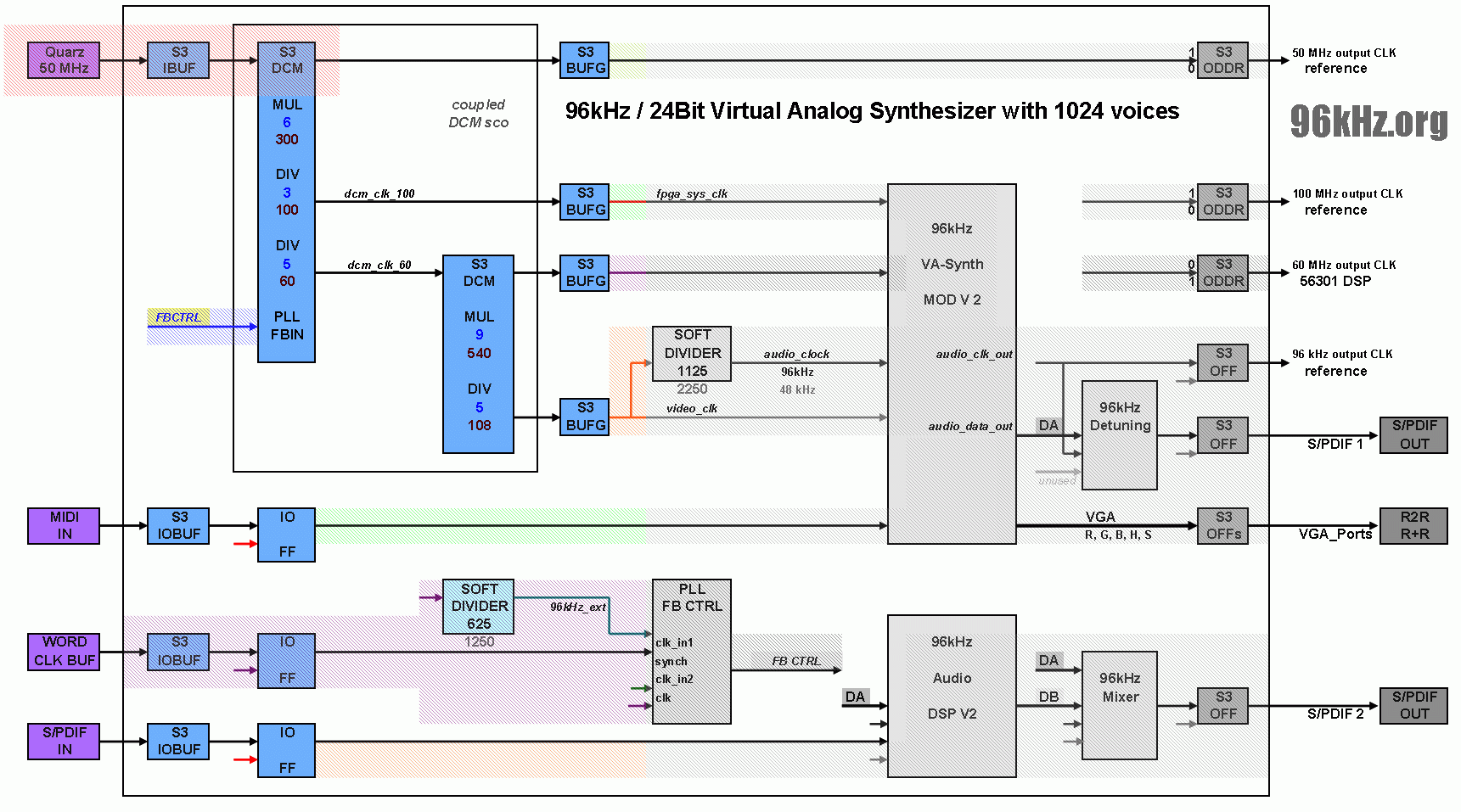Click the S3 OFFs VGA output block
The width and height of the screenshot is (1461, 812).
pos(1222,525)
